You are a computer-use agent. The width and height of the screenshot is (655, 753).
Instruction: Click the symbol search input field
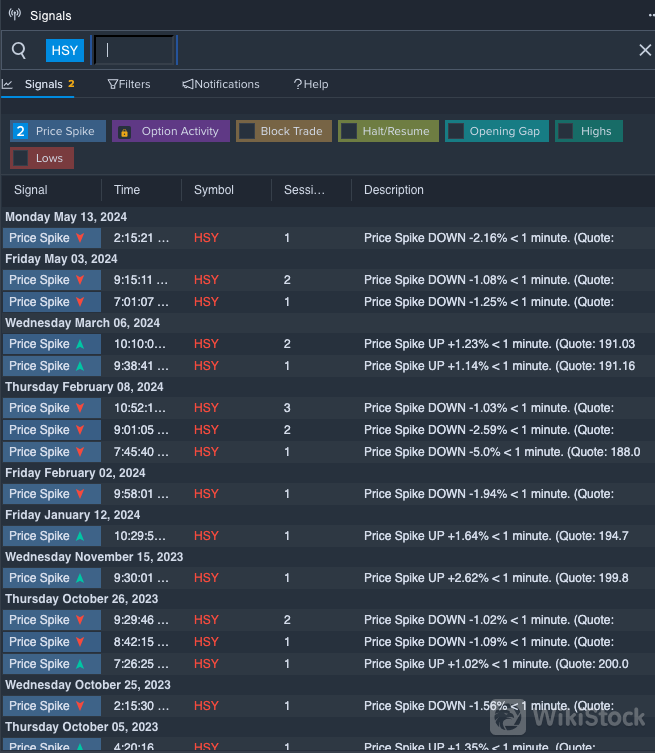click(x=134, y=50)
